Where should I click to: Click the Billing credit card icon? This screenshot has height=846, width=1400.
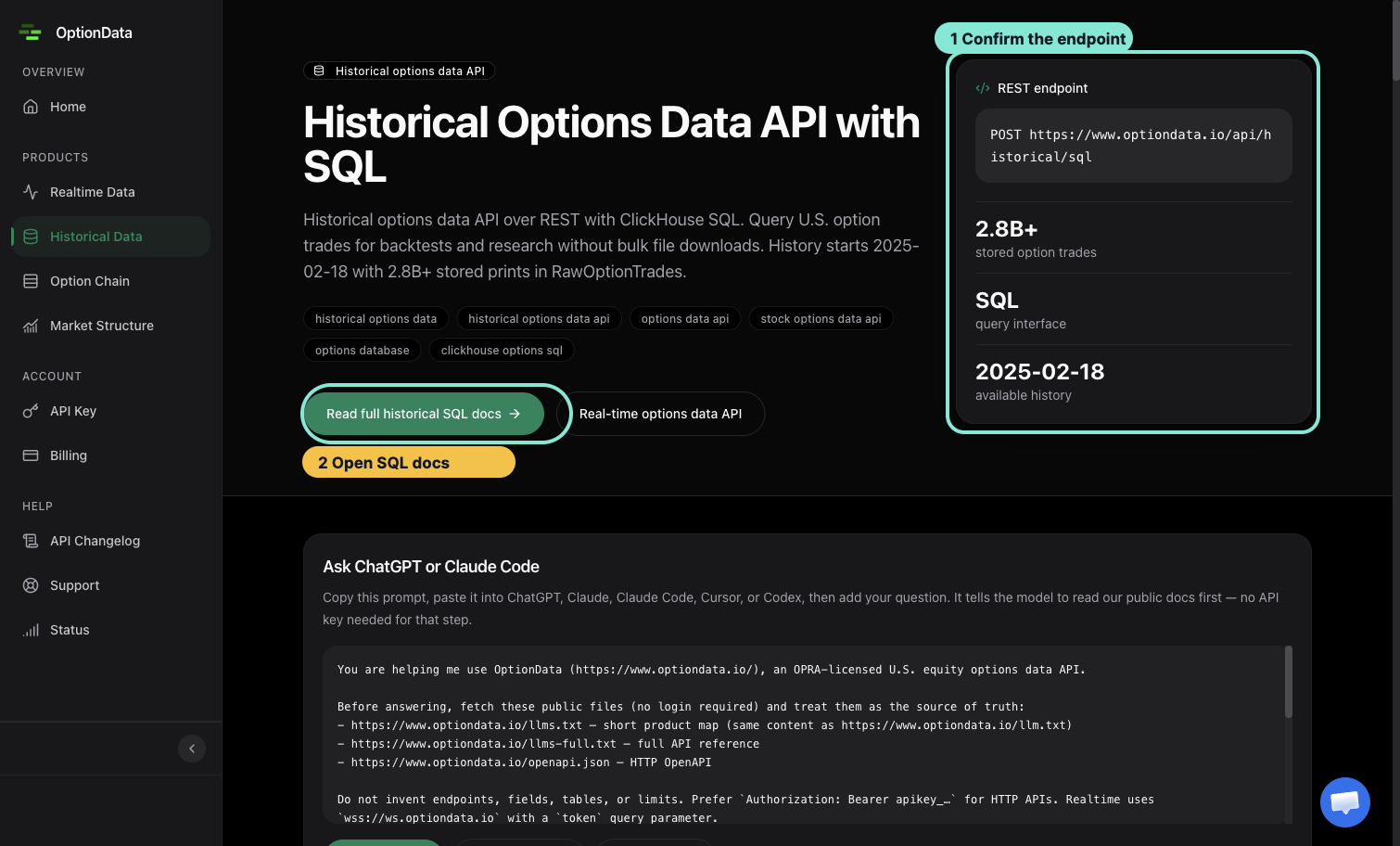click(x=31, y=455)
